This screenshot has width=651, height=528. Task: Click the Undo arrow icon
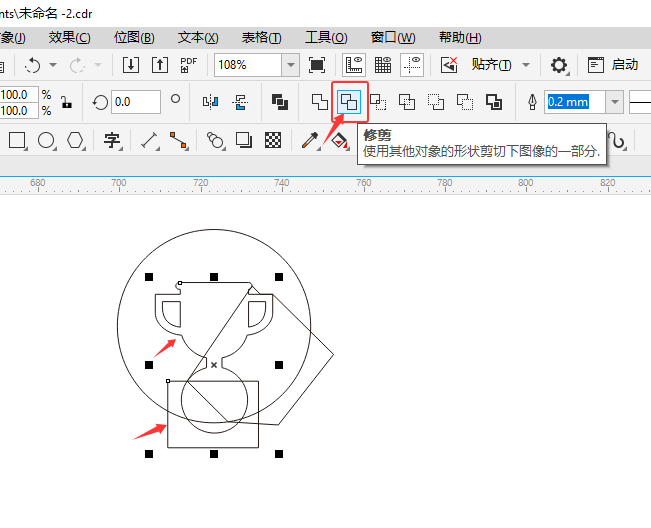pos(33,65)
